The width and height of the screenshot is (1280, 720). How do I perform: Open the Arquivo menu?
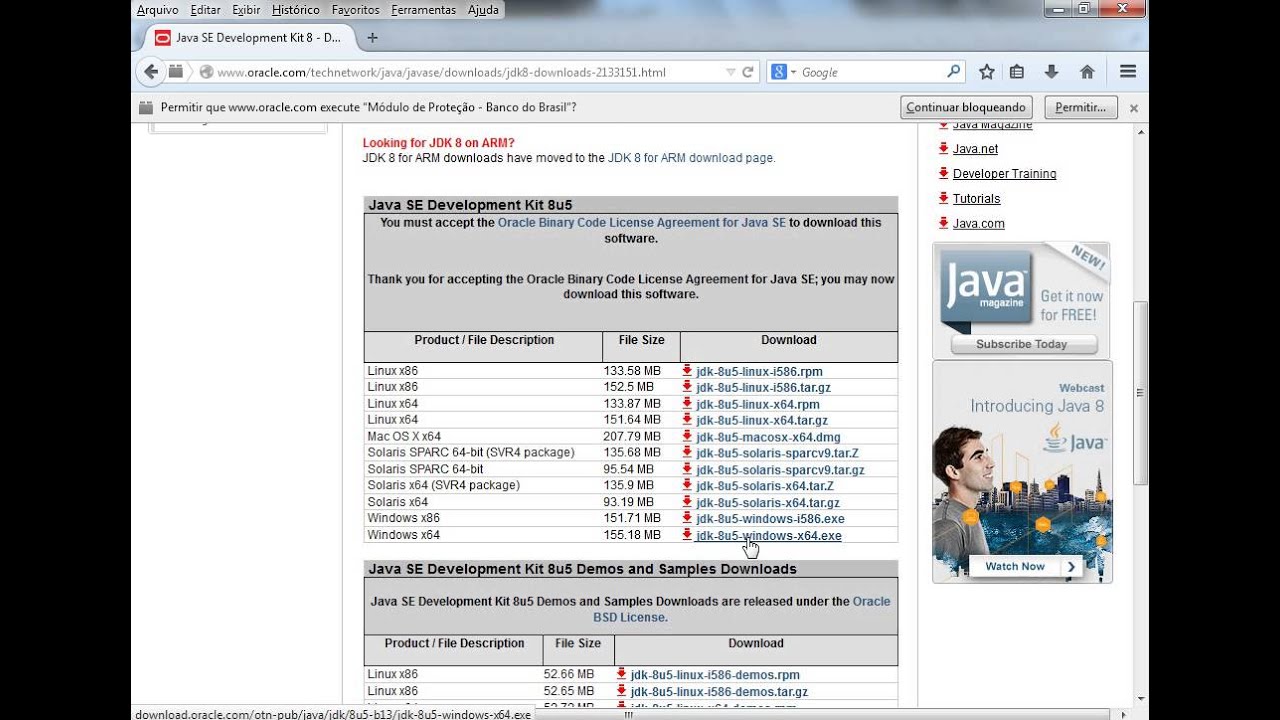157,10
